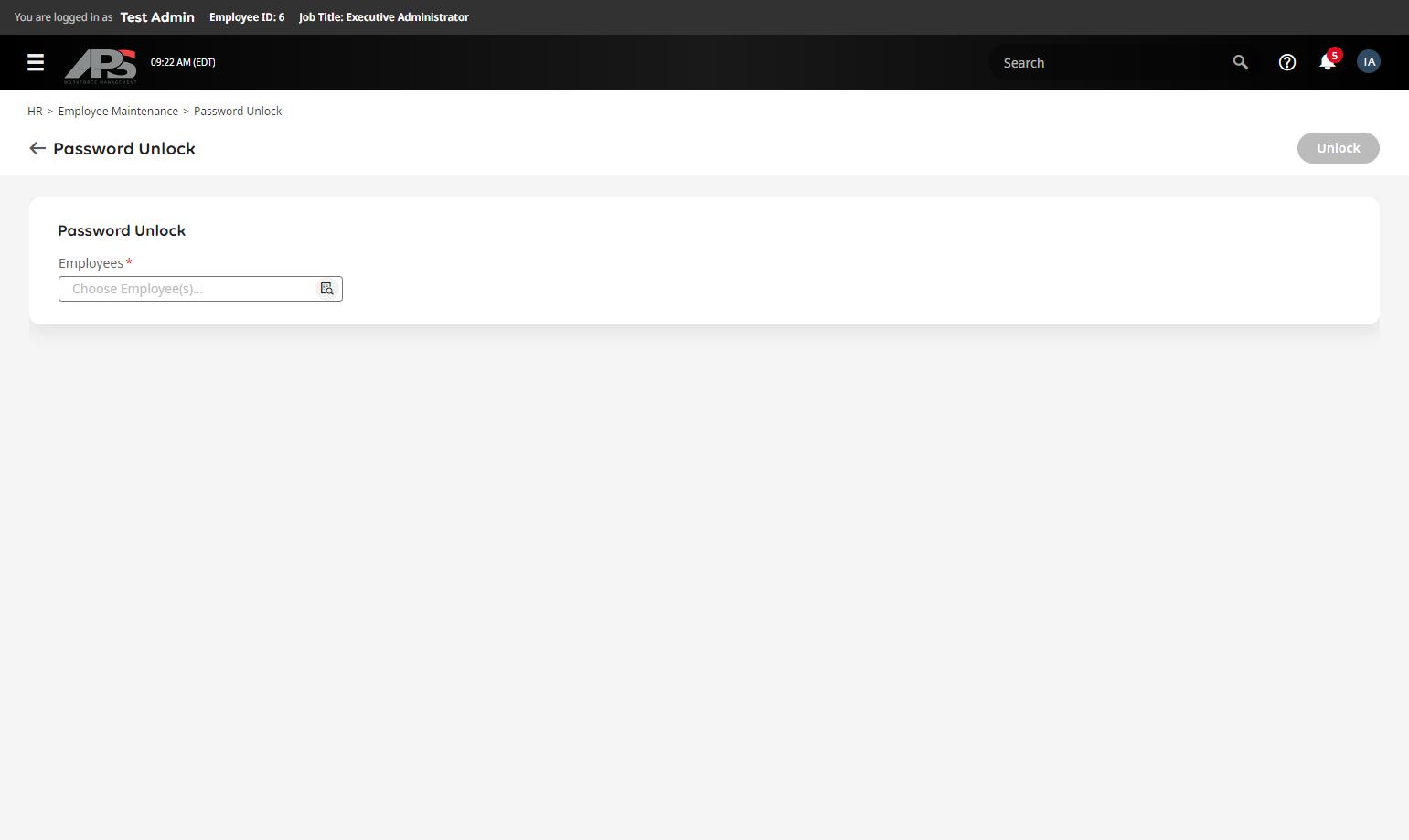The image size is (1409, 840).
Task: Open the TA user avatar menu
Action: 1369,61
